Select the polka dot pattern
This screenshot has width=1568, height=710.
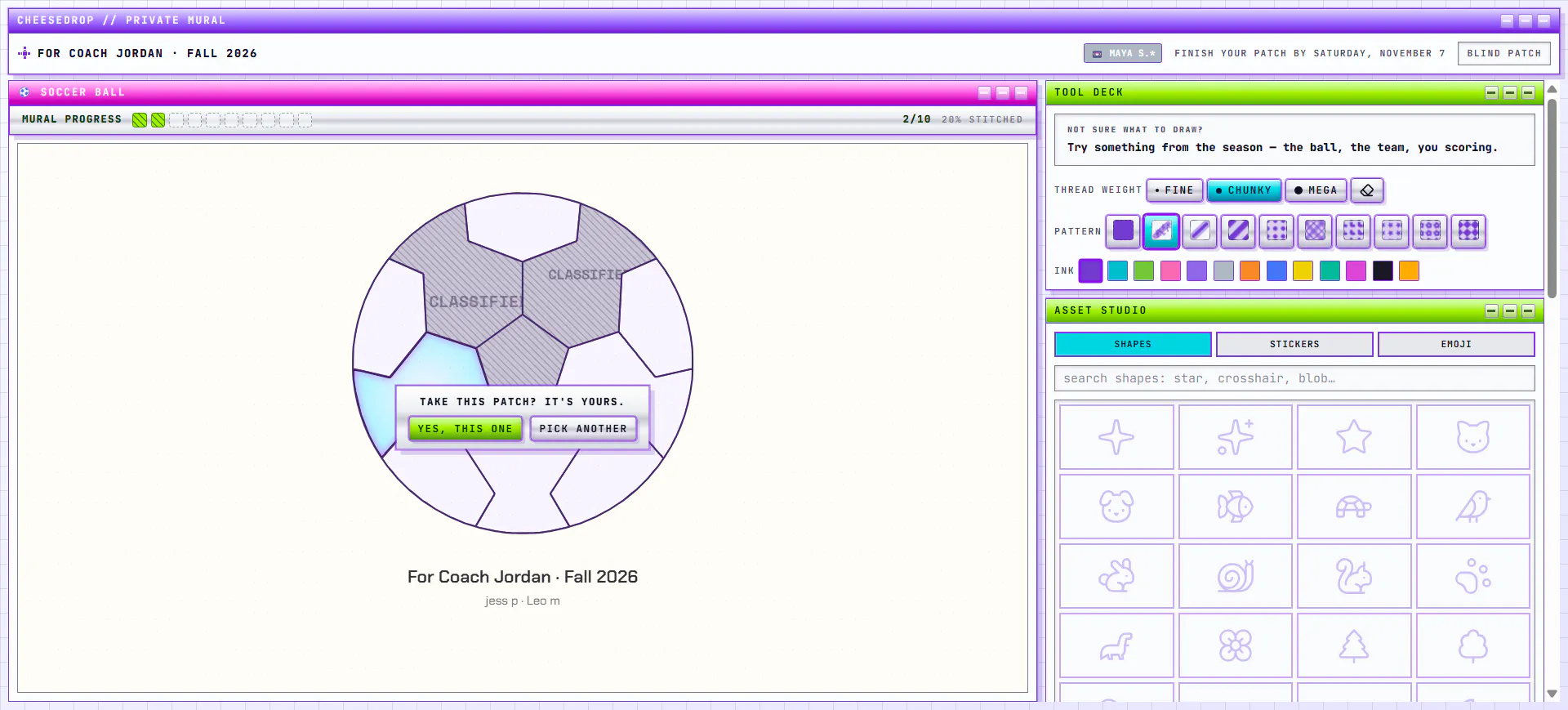1276,231
